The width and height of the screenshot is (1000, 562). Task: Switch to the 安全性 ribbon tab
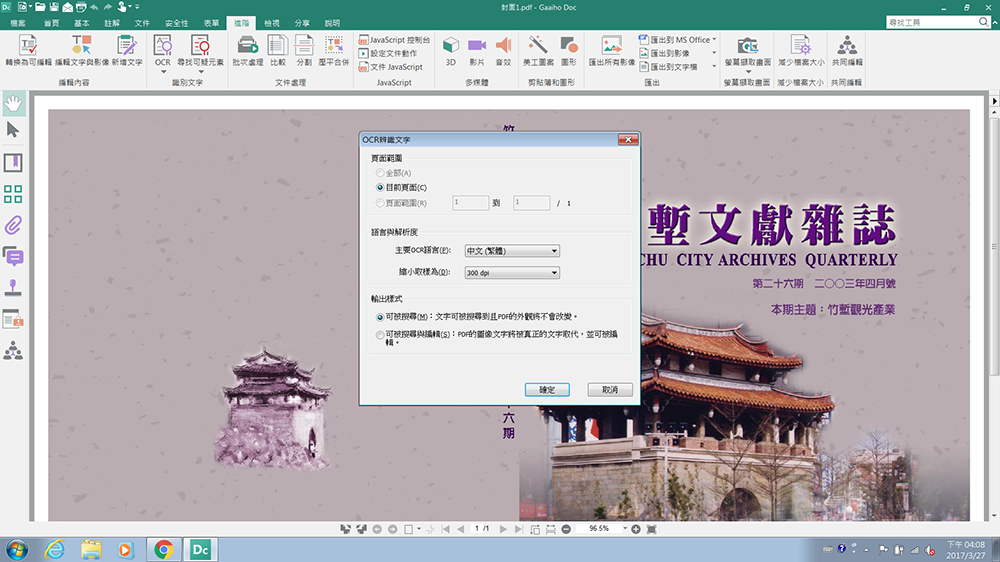[176, 22]
